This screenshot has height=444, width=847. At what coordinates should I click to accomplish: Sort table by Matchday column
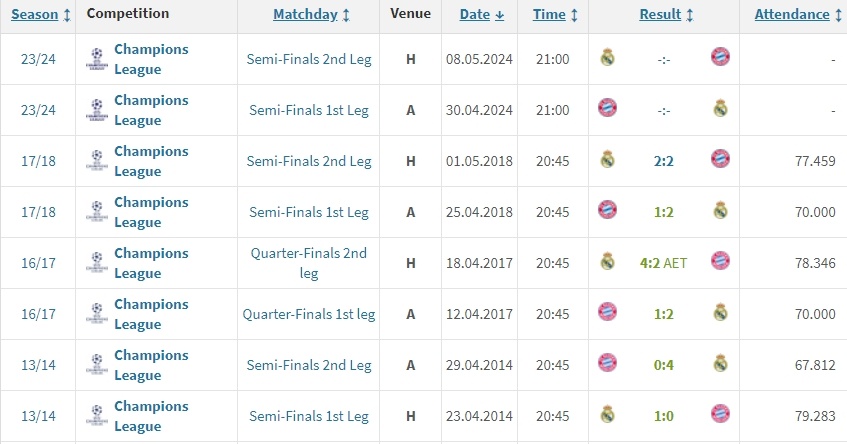pyautogui.click(x=311, y=15)
